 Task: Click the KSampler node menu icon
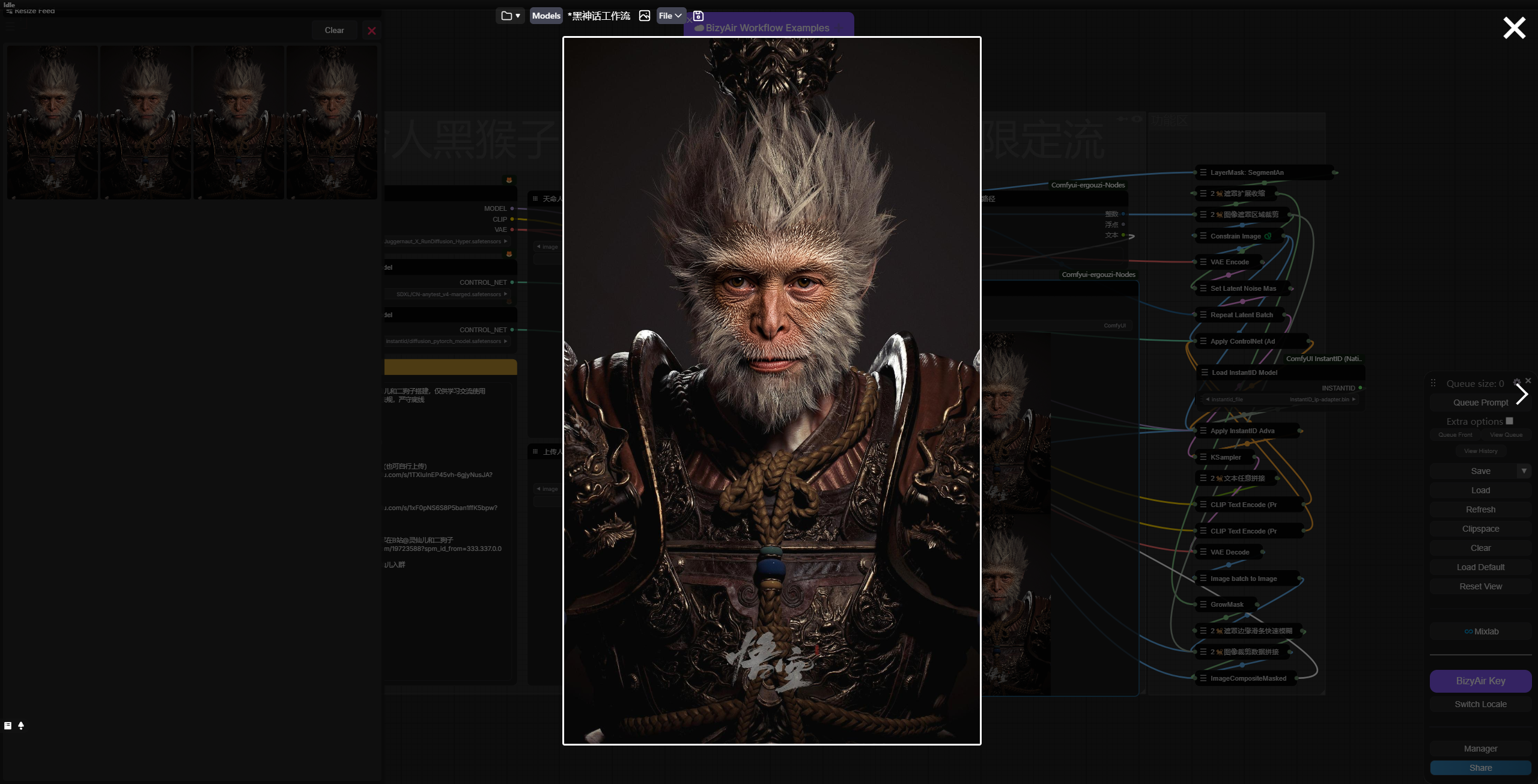[x=1203, y=457]
